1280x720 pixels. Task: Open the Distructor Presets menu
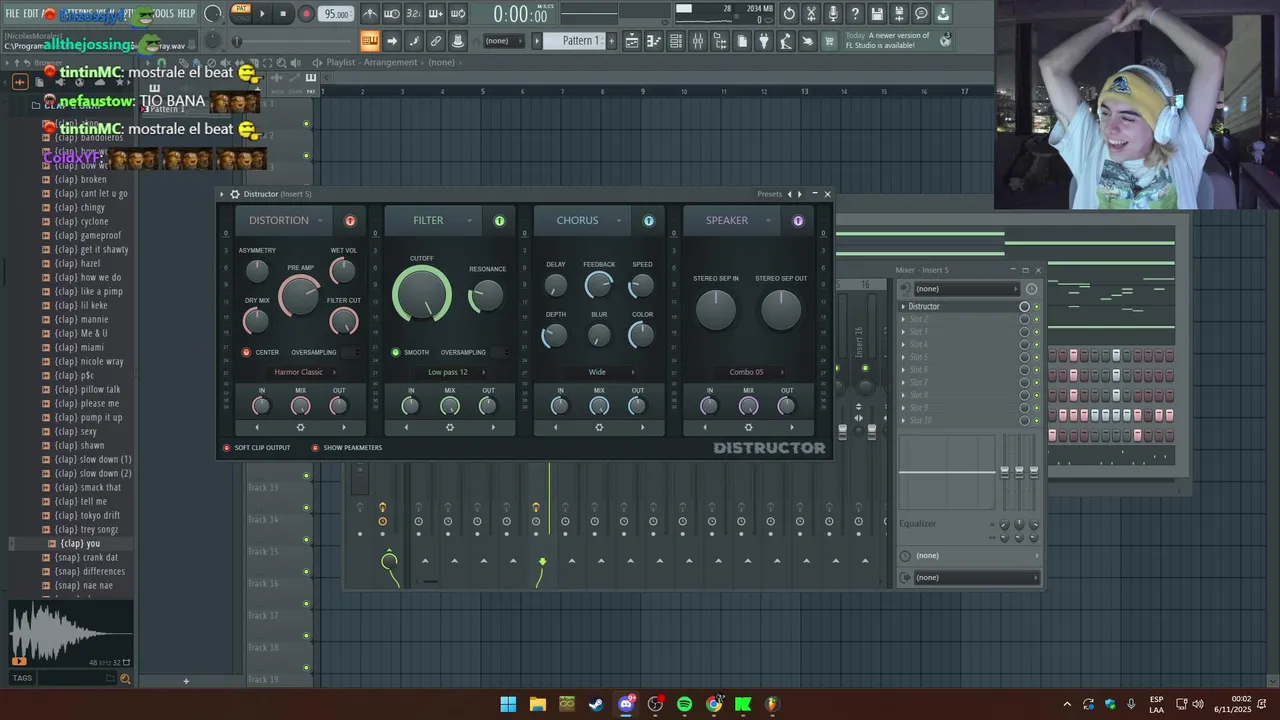[x=769, y=194]
